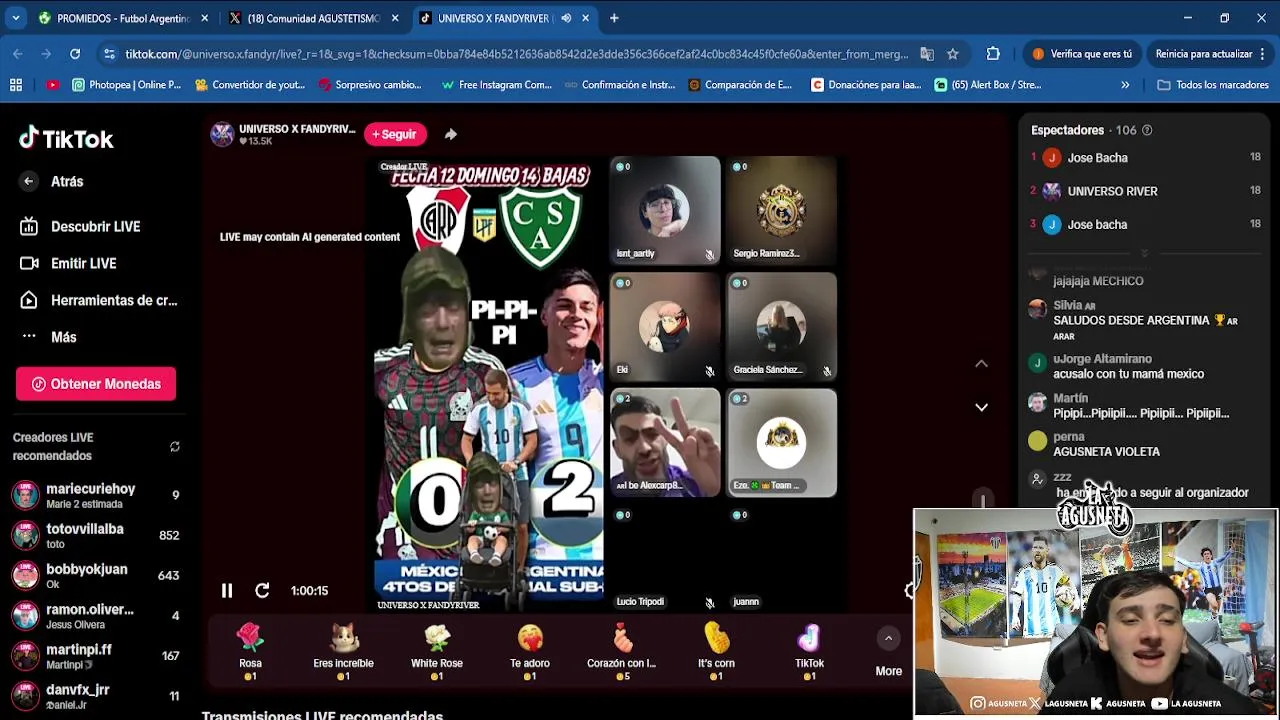1280x720 pixels.
Task: Open Descubrir LIVE
Action: coord(80,227)
